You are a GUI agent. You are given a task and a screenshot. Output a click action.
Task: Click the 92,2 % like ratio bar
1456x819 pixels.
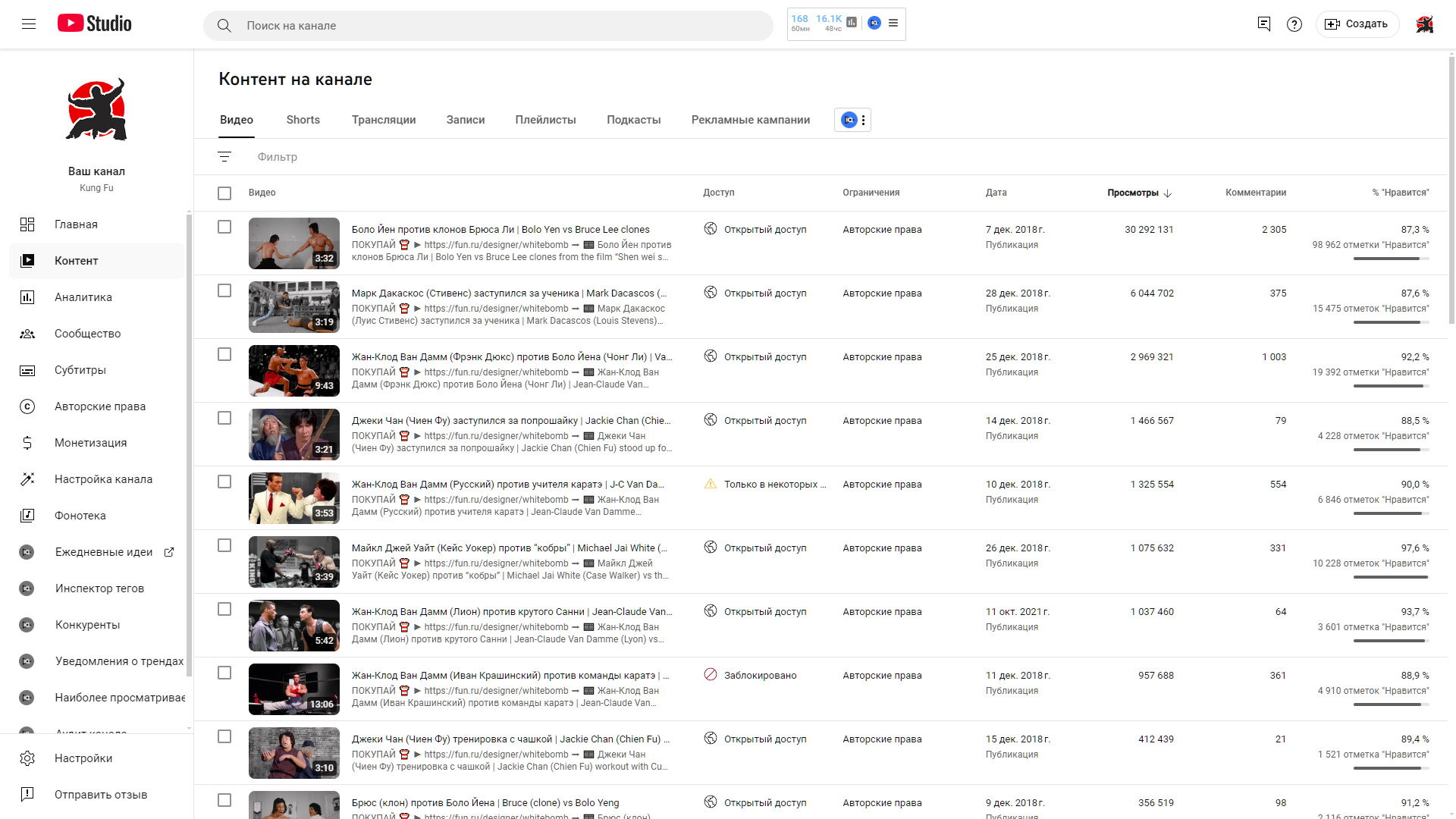[x=1392, y=386]
